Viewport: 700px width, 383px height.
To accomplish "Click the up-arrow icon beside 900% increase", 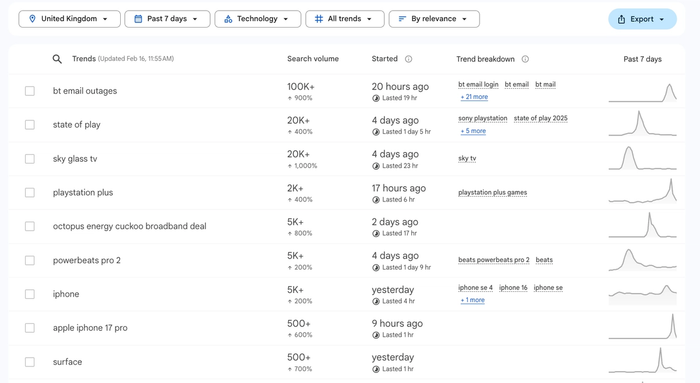I will 290,98.
